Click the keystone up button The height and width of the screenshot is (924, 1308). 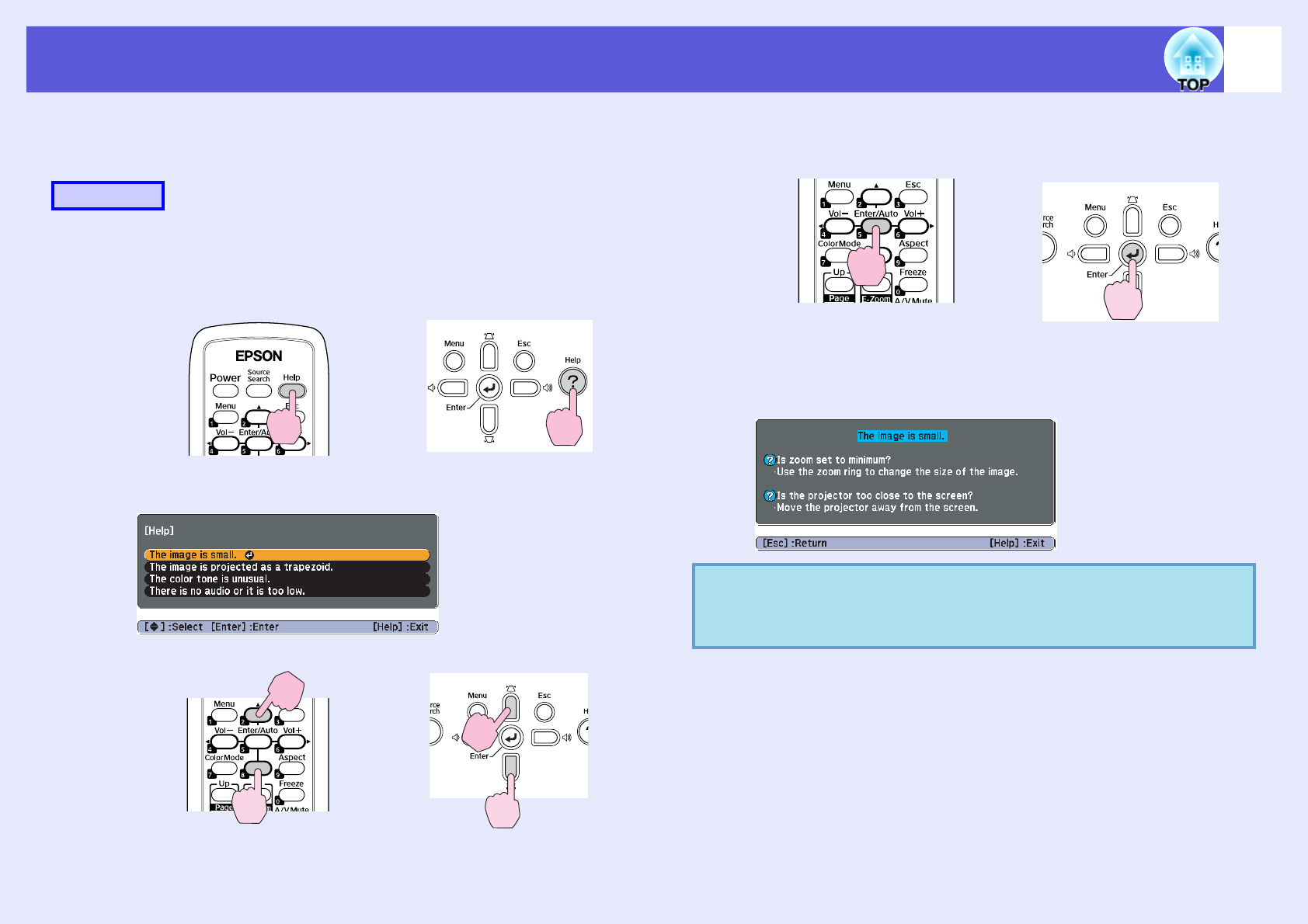pyautogui.click(x=489, y=356)
